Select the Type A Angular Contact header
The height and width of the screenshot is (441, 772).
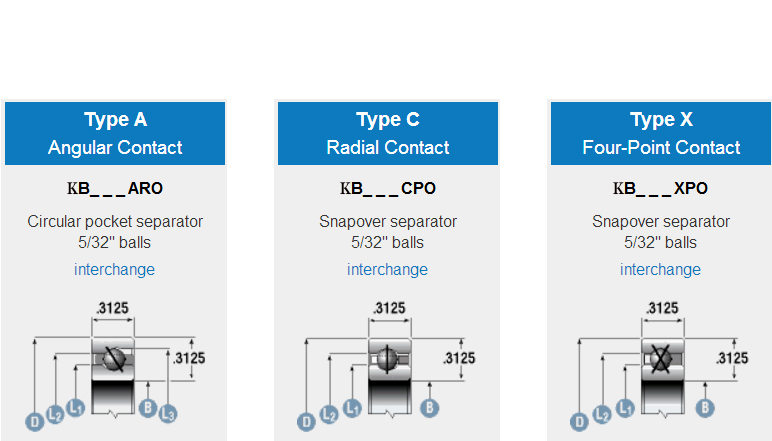[115, 133]
